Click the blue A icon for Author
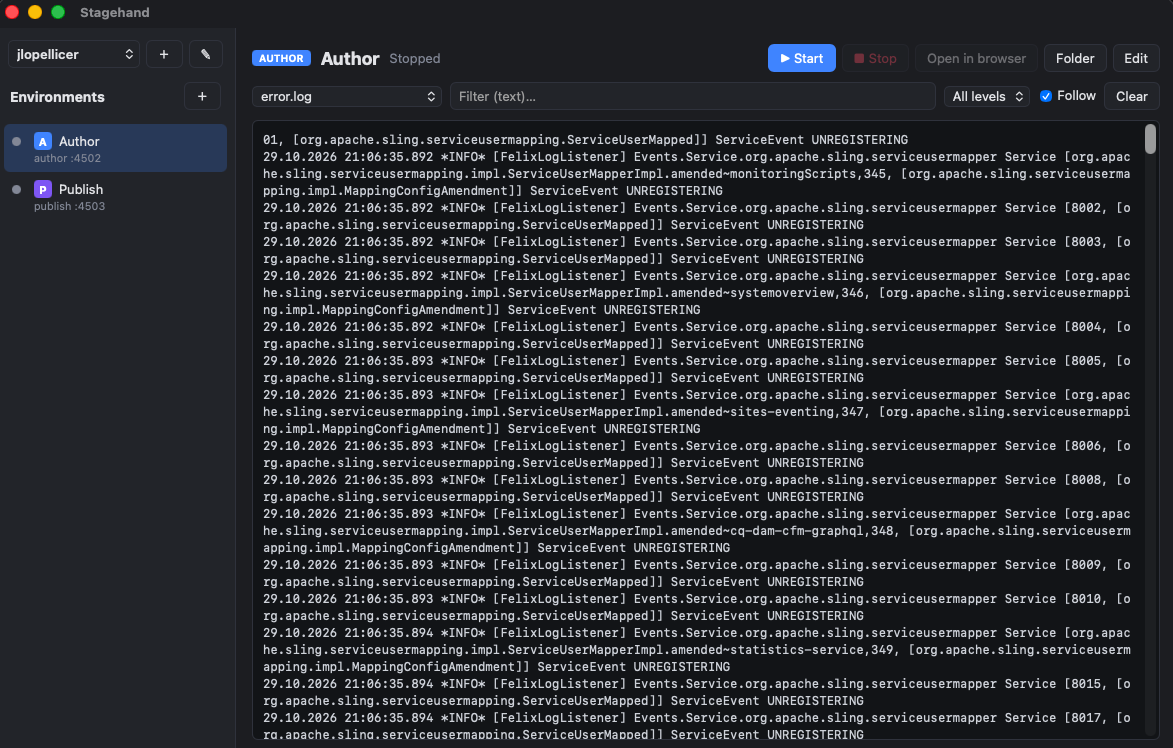 [x=43, y=141]
